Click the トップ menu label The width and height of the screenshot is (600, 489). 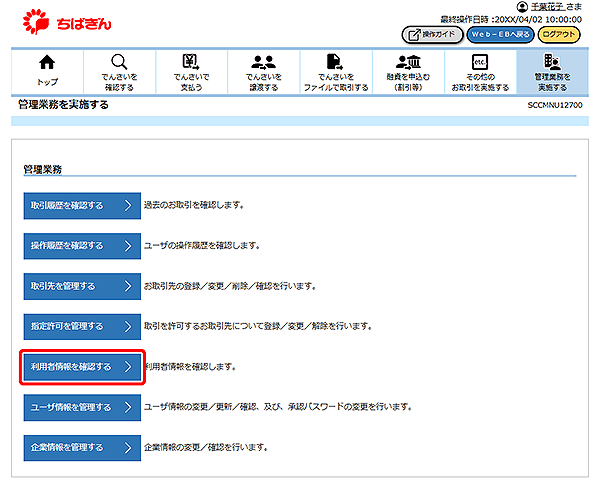(47, 82)
